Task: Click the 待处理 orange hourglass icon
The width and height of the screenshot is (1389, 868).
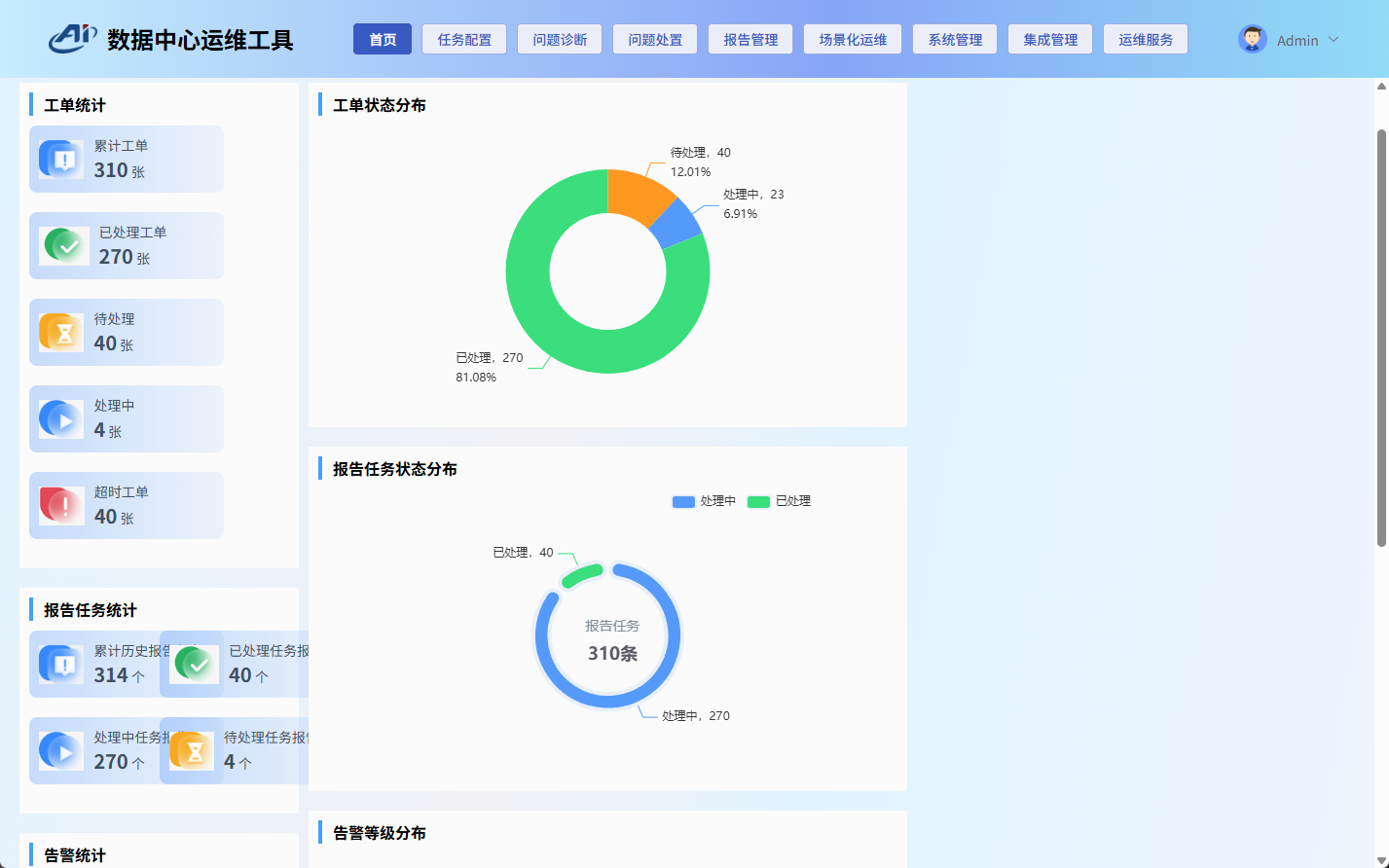Action: point(61,332)
